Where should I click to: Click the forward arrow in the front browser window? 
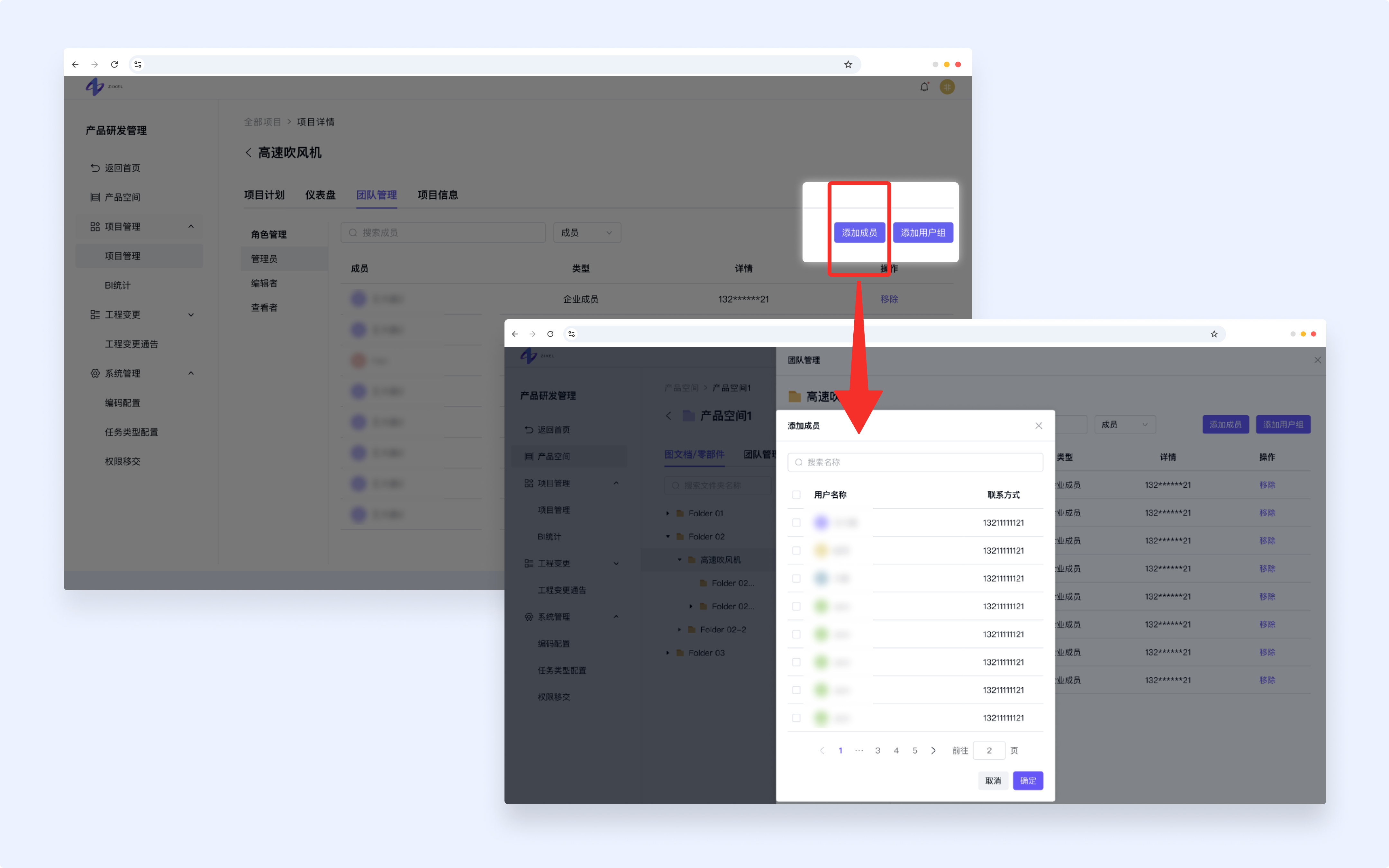[533, 334]
